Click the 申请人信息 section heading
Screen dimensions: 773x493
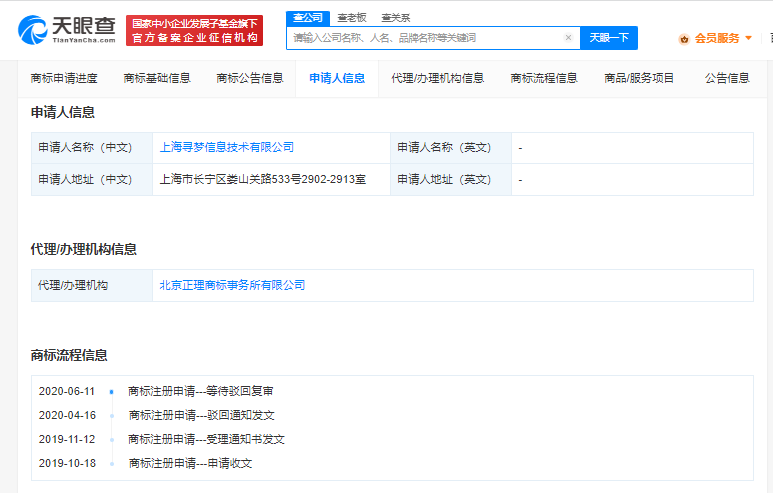pos(63,112)
